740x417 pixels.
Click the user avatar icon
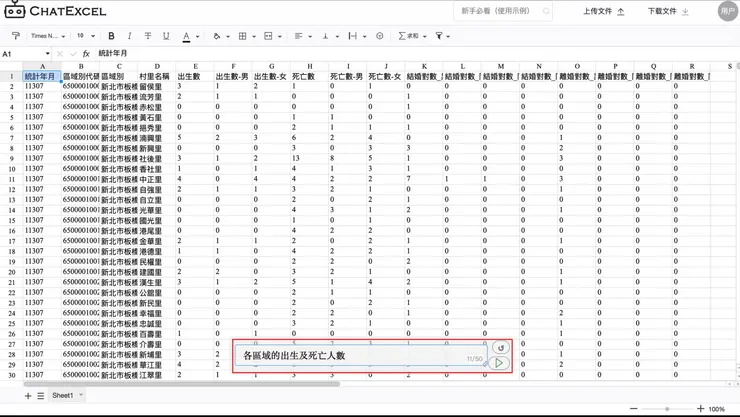tap(727, 11)
